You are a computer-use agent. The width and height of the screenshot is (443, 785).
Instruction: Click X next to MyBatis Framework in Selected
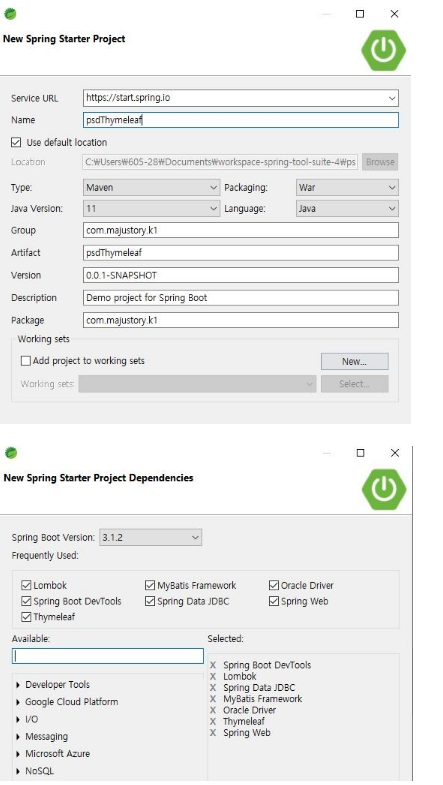click(213, 699)
